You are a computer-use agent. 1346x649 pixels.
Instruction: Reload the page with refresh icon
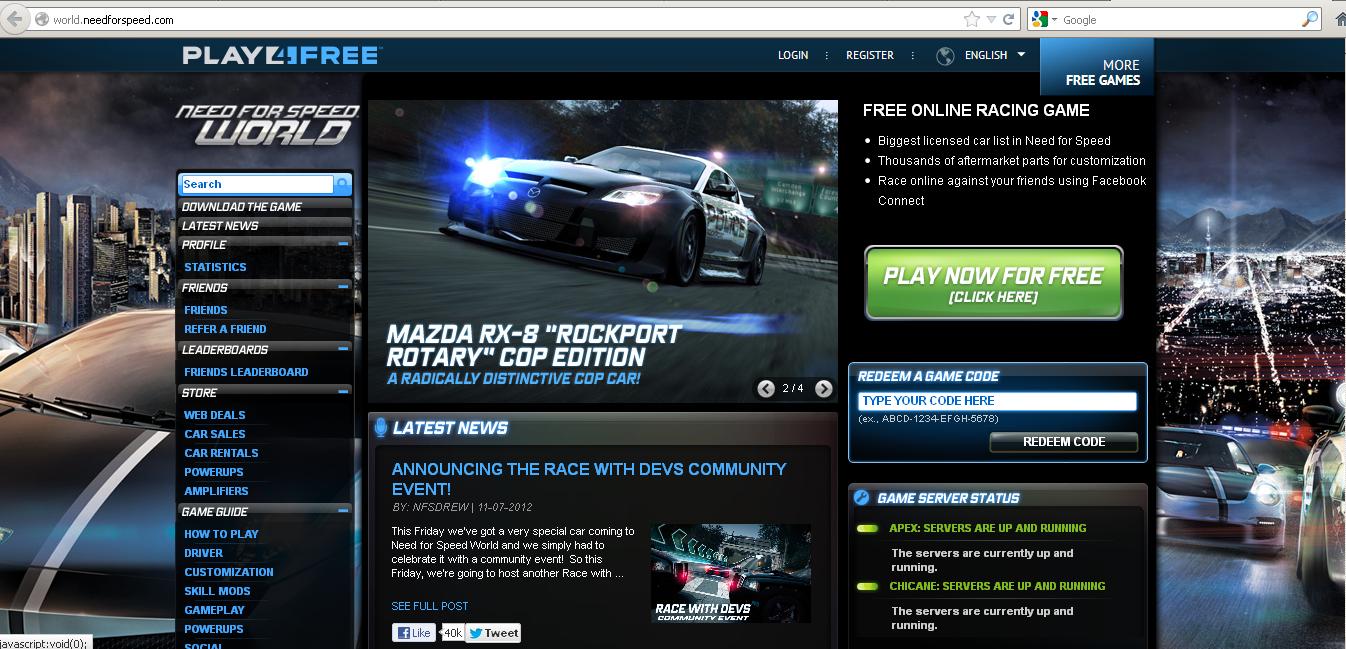tap(1009, 19)
